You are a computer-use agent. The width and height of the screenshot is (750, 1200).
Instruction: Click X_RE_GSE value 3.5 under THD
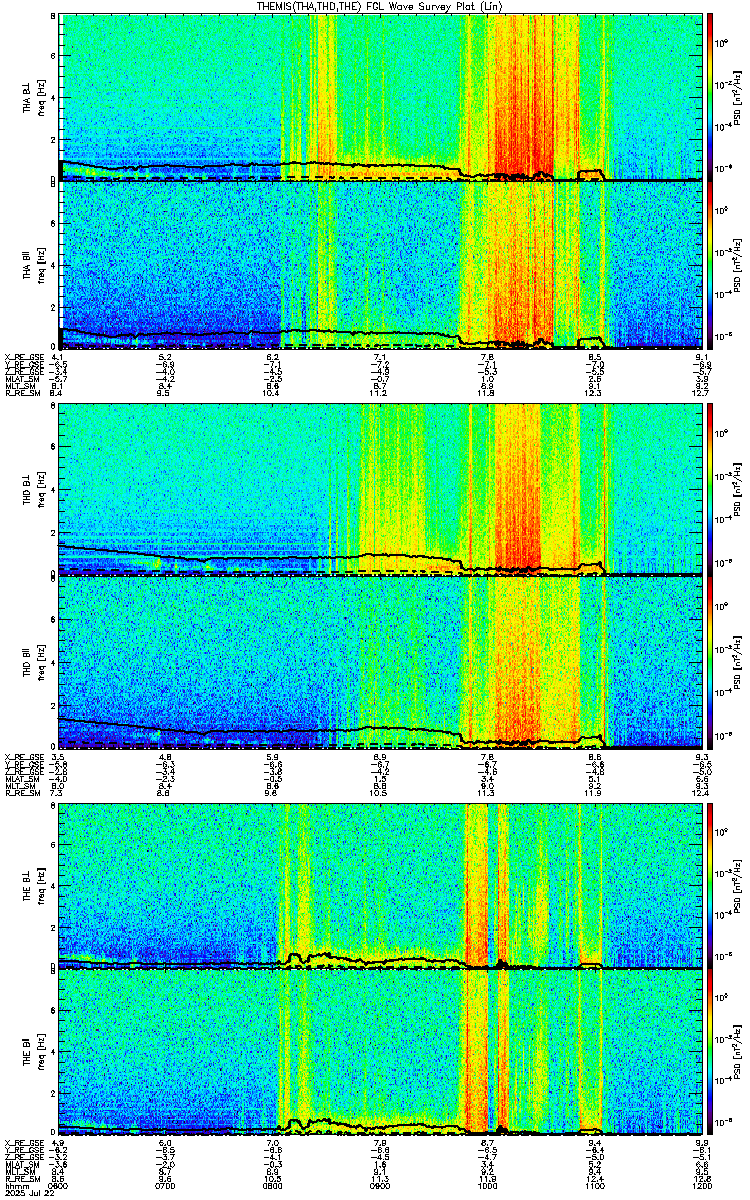59,756
